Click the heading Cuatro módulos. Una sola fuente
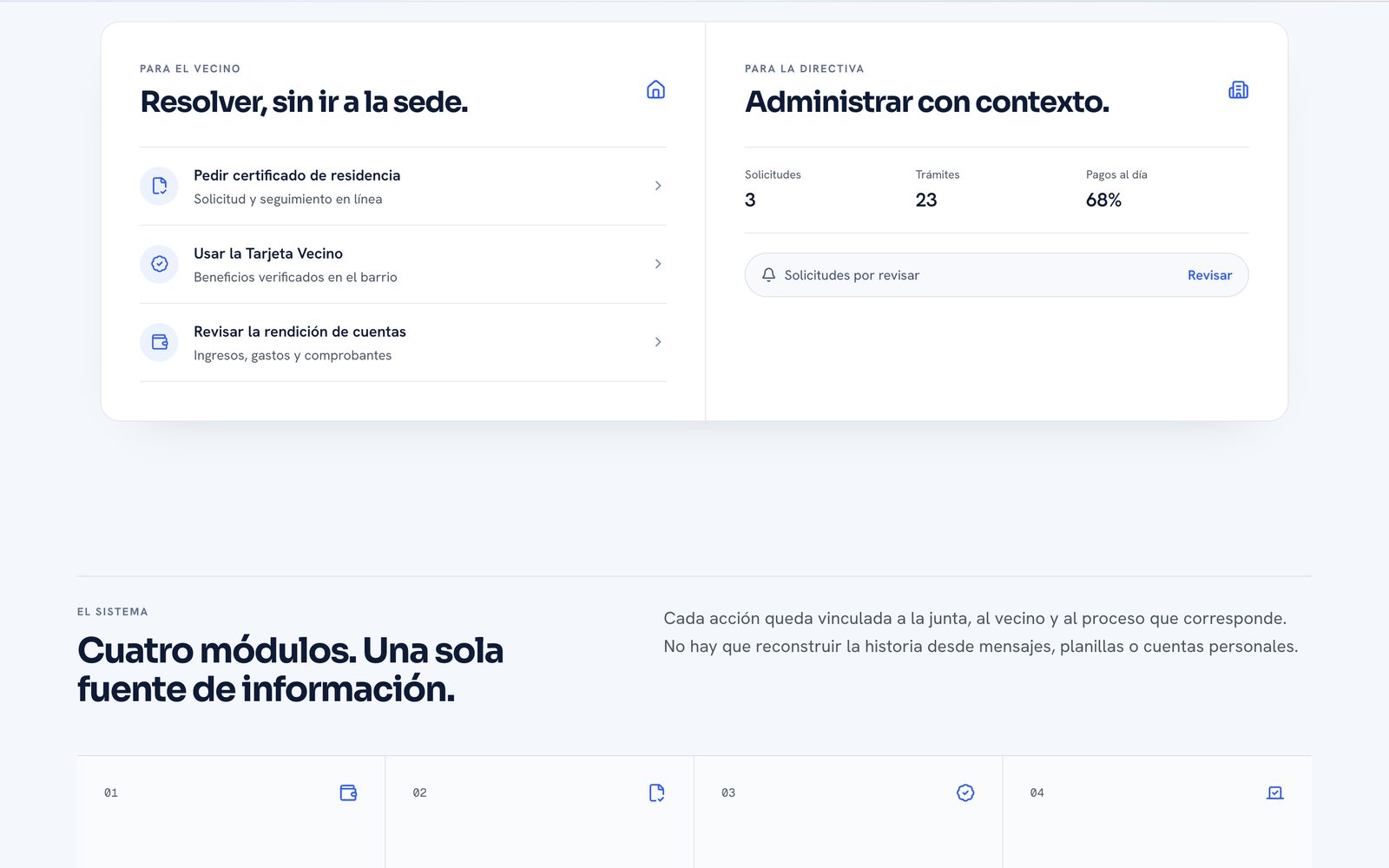This screenshot has width=1389, height=868. tap(290, 669)
